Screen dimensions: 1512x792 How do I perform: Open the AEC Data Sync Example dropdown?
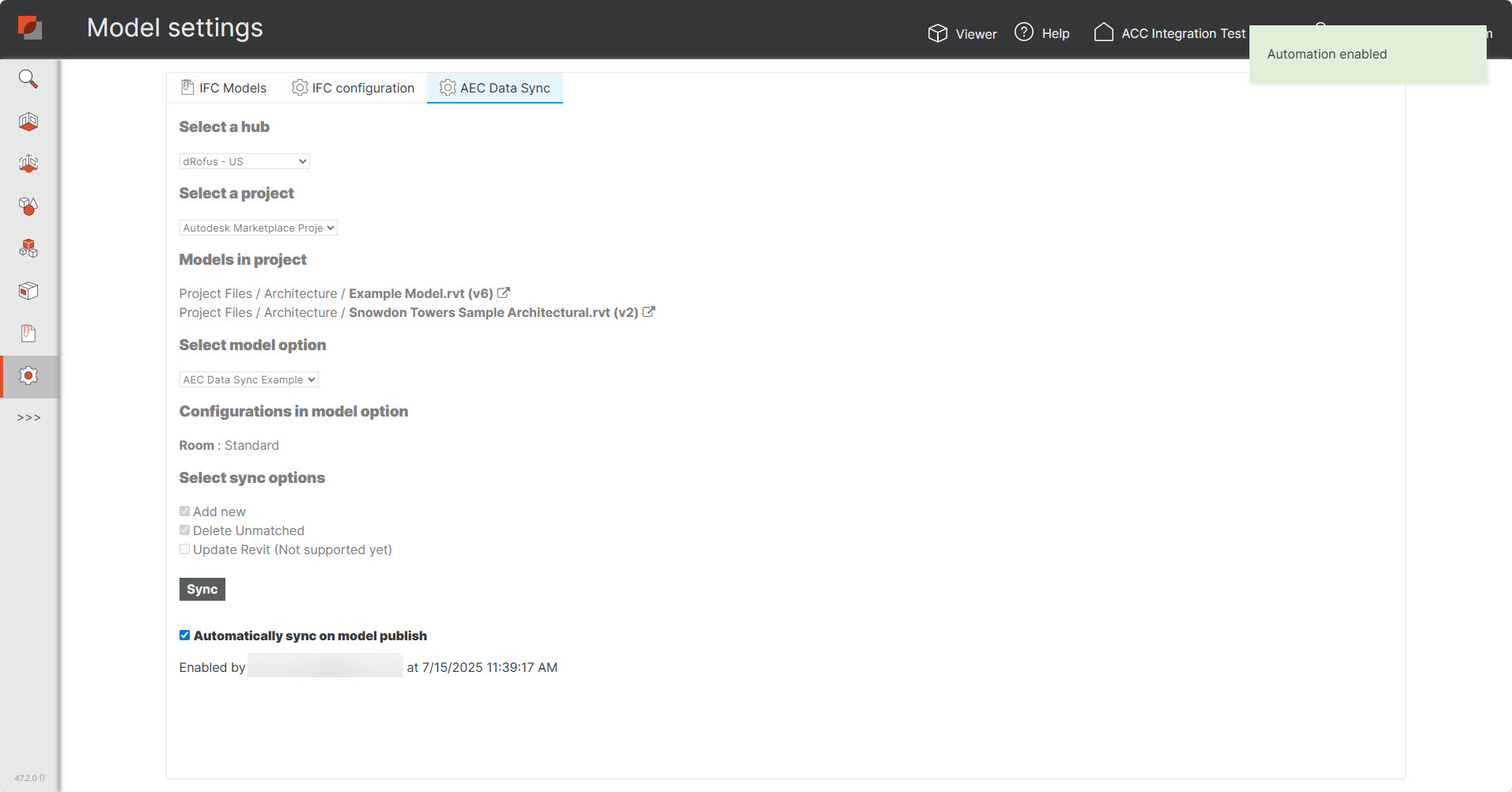[x=249, y=379]
